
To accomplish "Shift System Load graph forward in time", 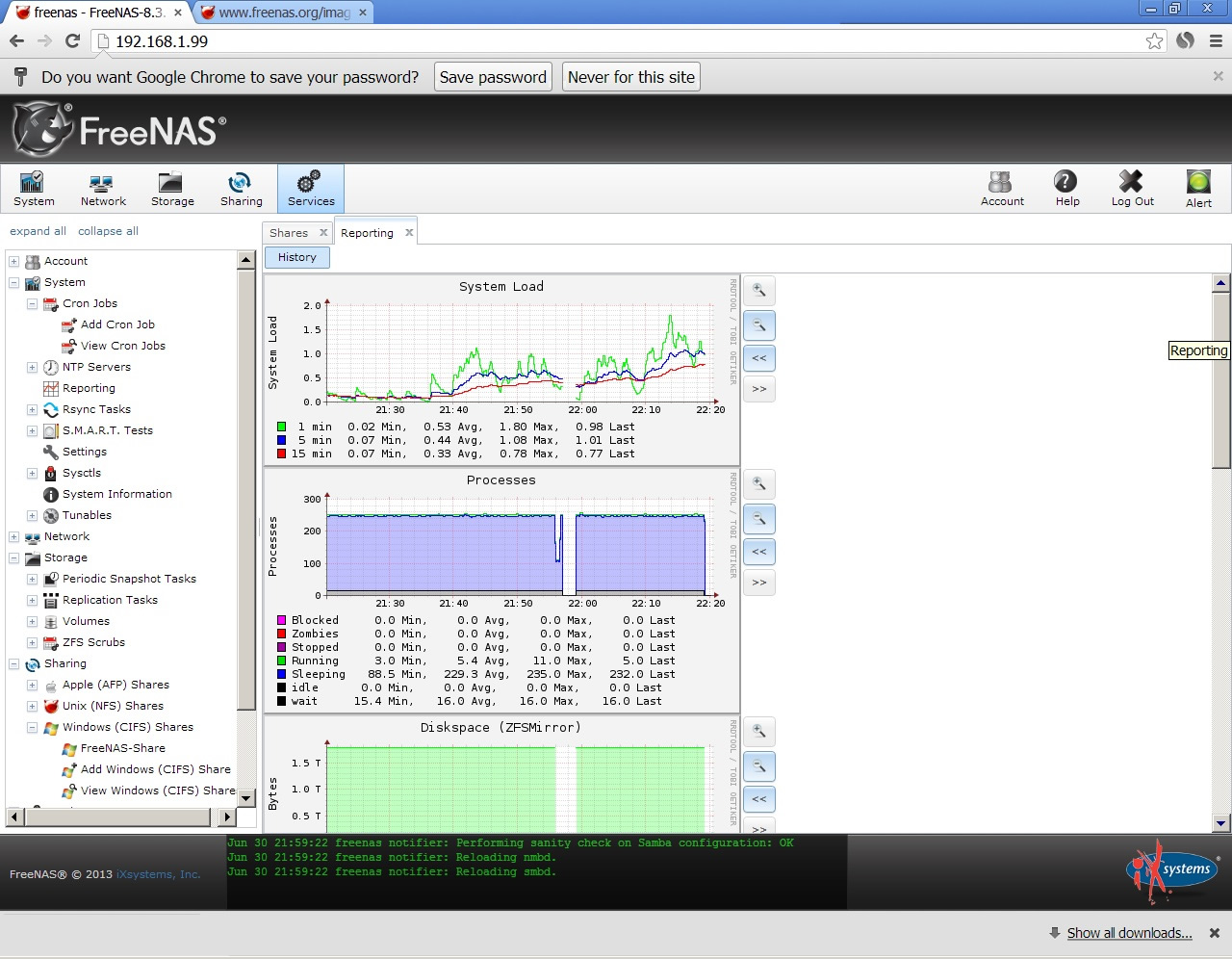I will pyautogui.click(x=759, y=389).
